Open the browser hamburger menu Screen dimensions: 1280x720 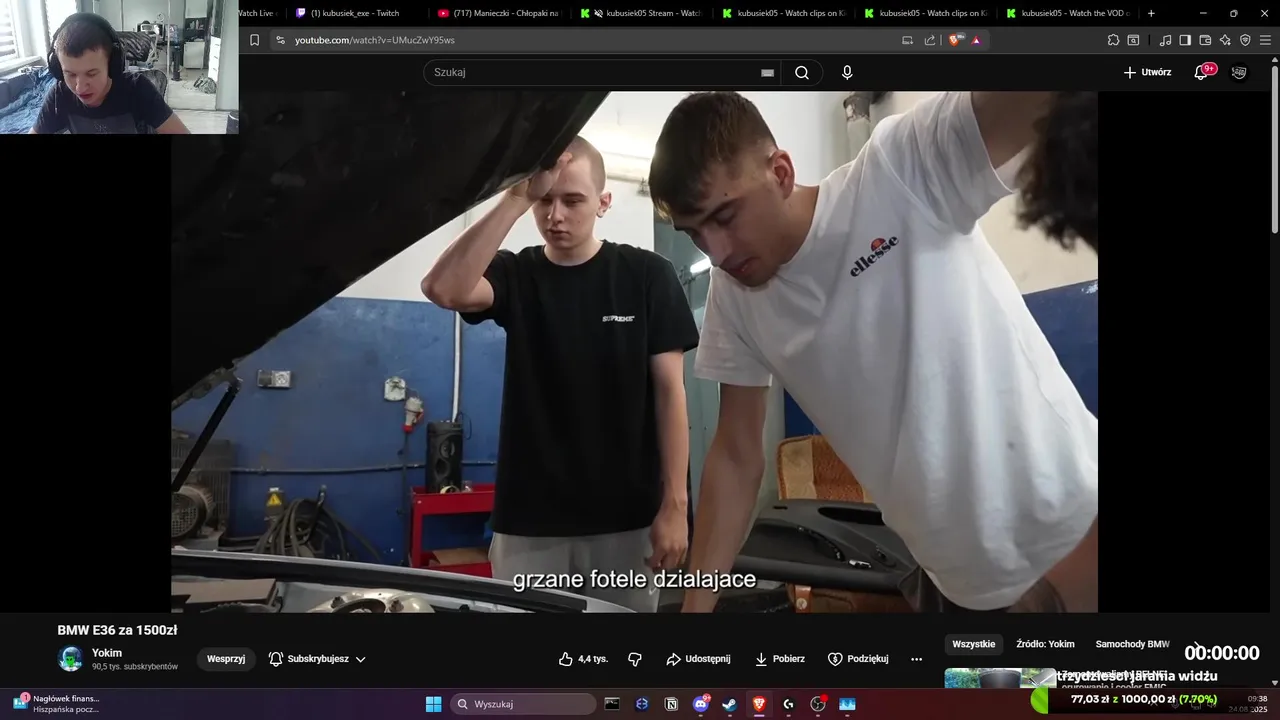(1265, 40)
